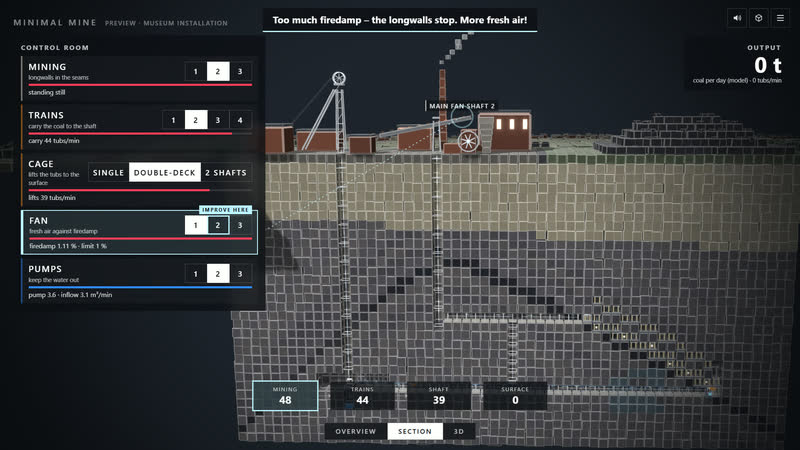Click 'firedamp 1.11 % · limit 1 %' text
Screen dimensions: 800x450
(x=68, y=246)
